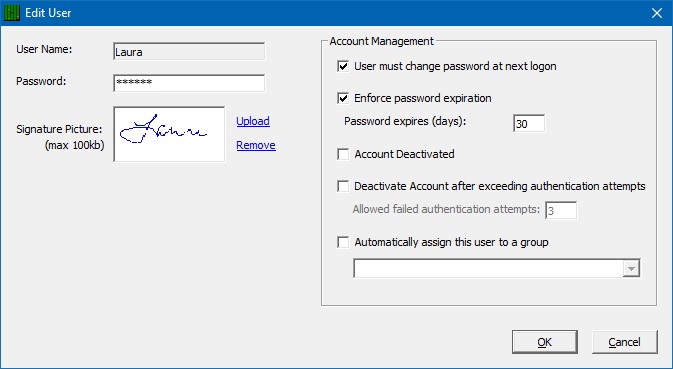The width and height of the screenshot is (673, 369).
Task: Click the Account Management group label
Action: click(x=382, y=41)
